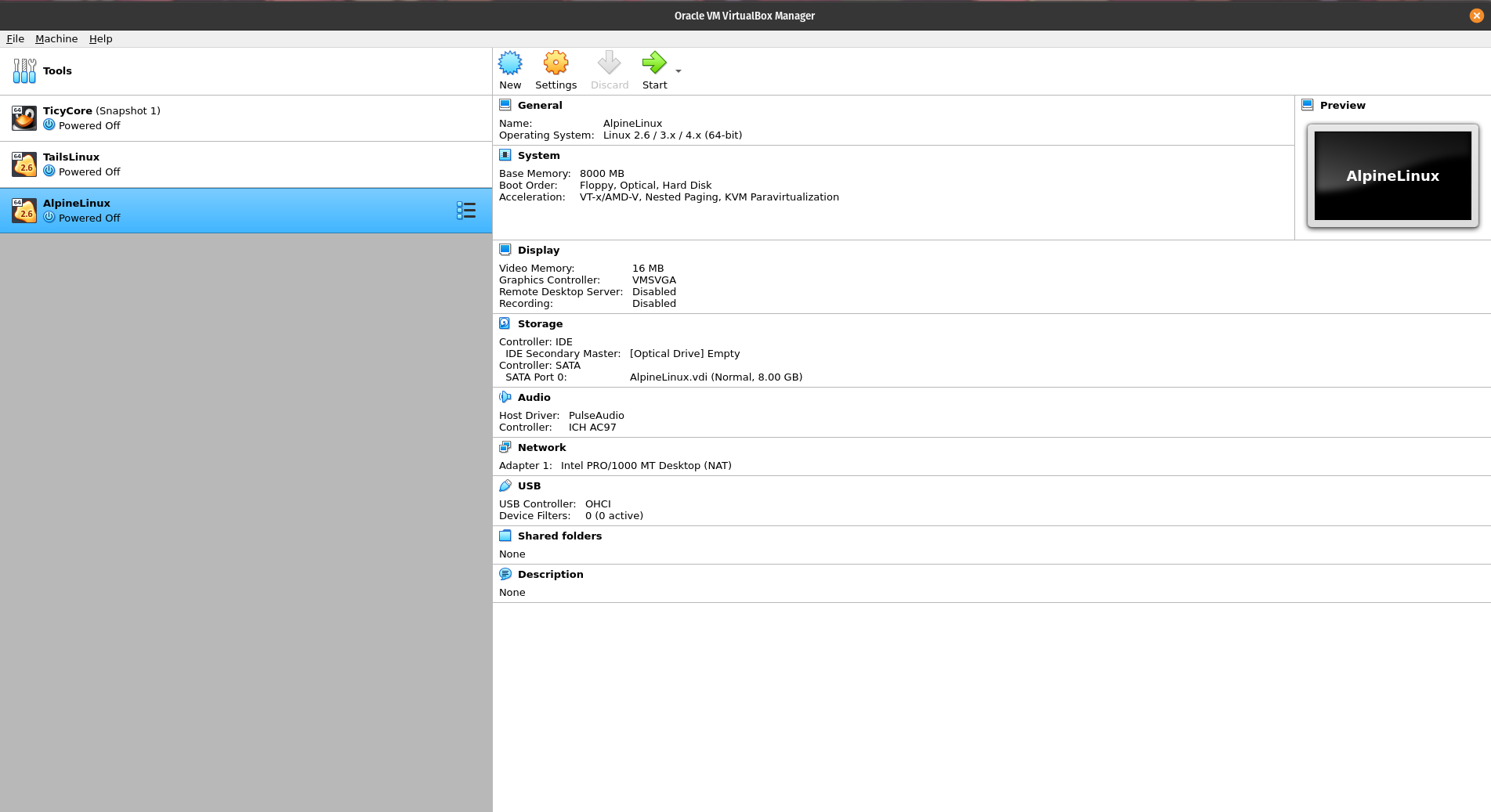The width and height of the screenshot is (1491, 812).
Task: Click the Description section bubble icon
Action: 505,574
